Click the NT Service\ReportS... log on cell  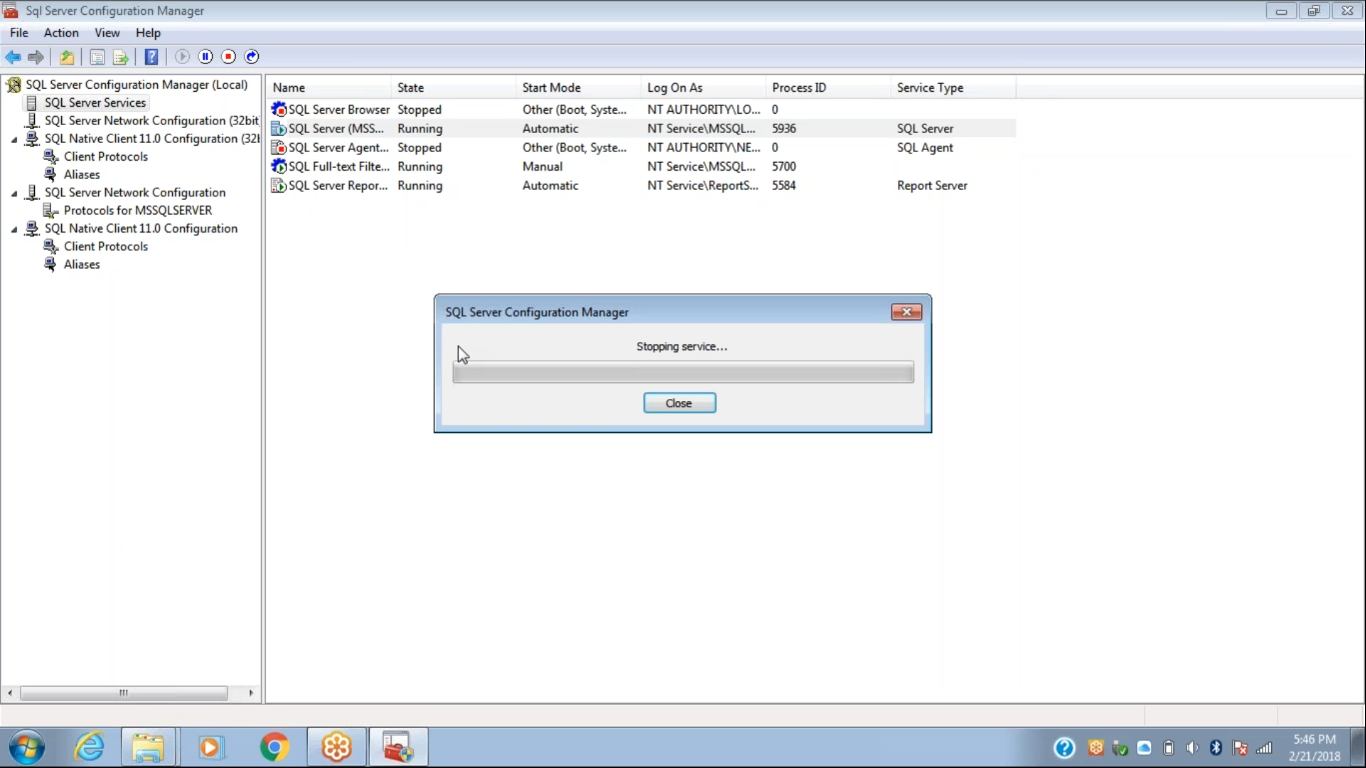[703, 186]
